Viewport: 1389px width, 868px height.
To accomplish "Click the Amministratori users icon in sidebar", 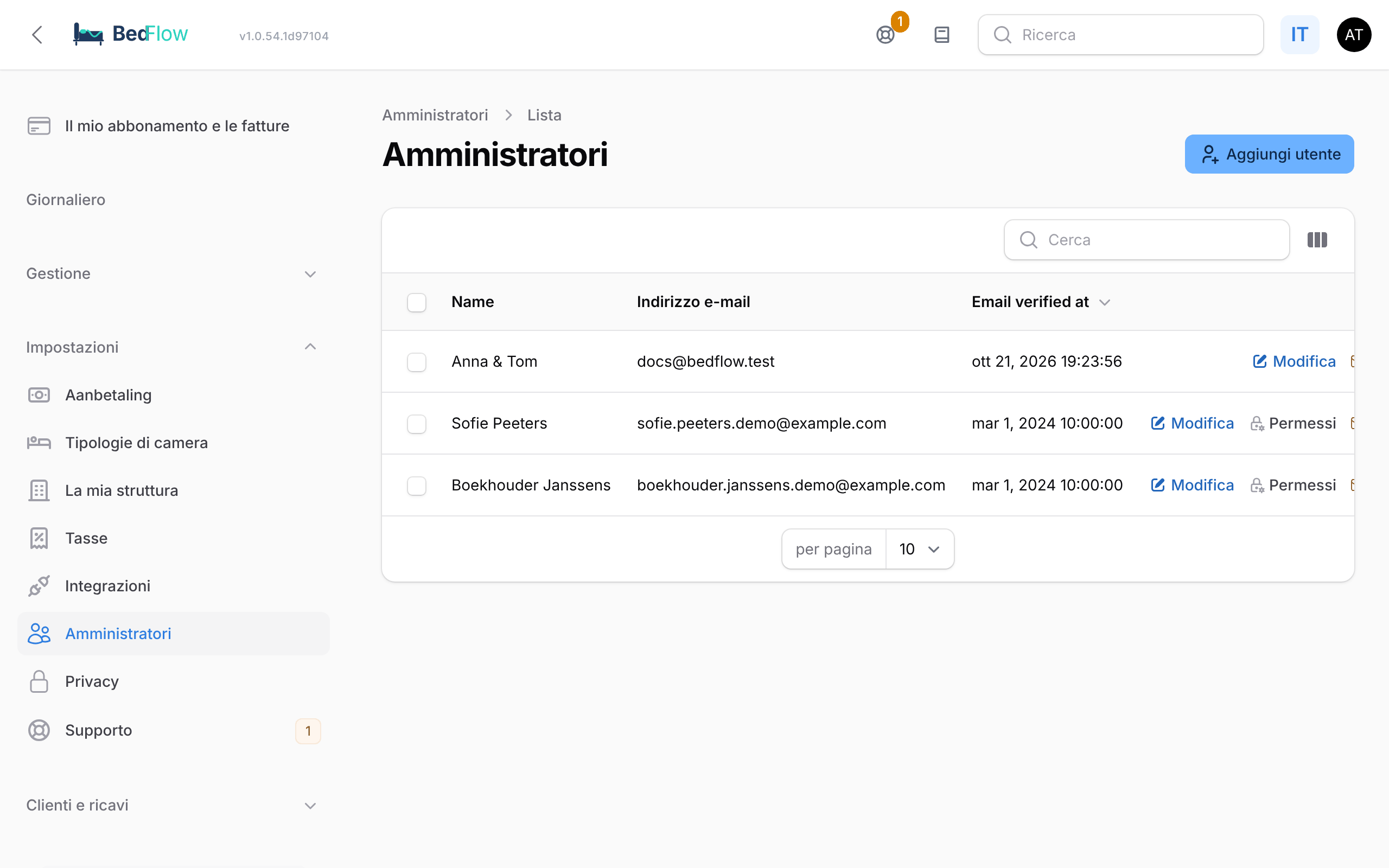I will pos(39,634).
